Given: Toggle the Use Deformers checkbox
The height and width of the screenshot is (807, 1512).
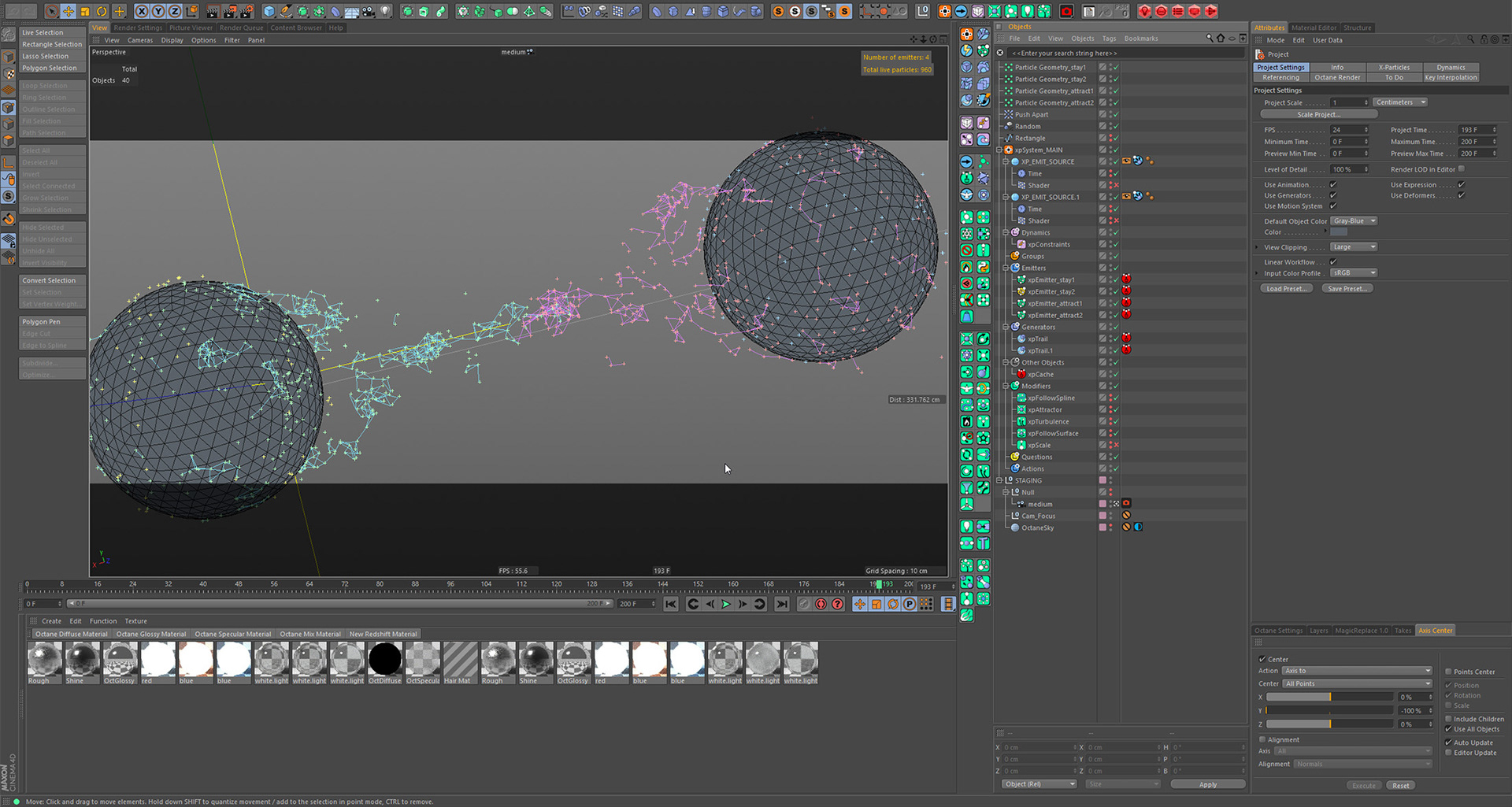Looking at the screenshot, I should 1461,195.
